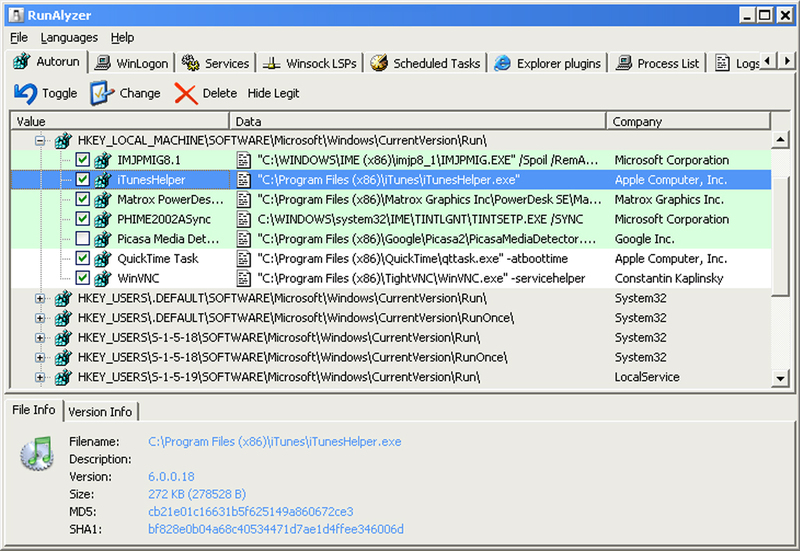This screenshot has height=551, width=800.
Task: Uncheck the Matrox PowerDes... entry checkbox
Action: [83, 199]
